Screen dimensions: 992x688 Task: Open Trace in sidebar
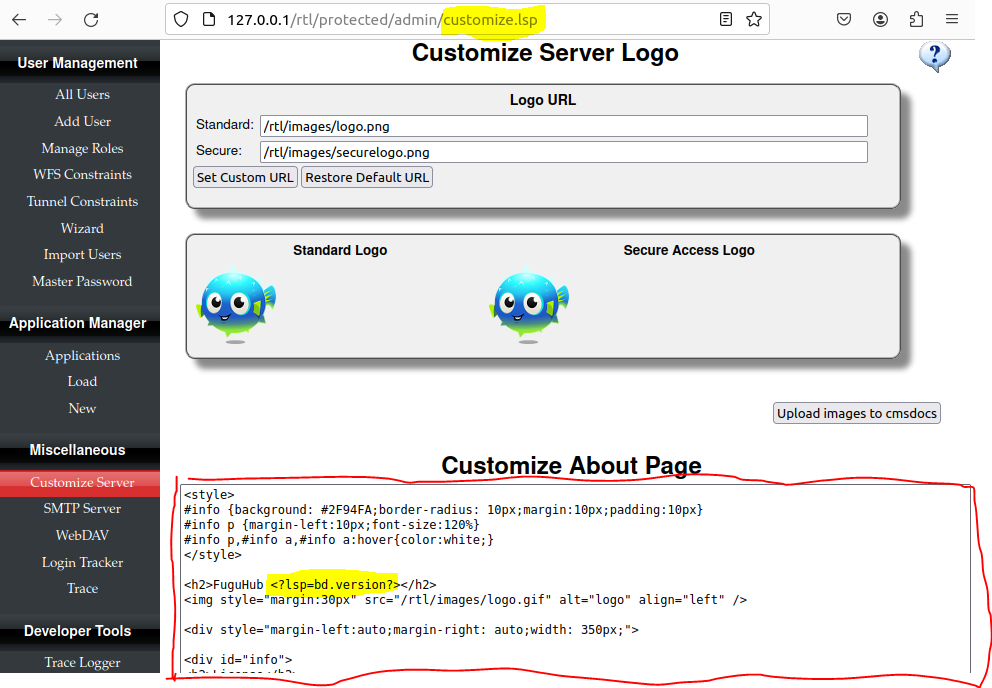pyautogui.click(x=82, y=589)
